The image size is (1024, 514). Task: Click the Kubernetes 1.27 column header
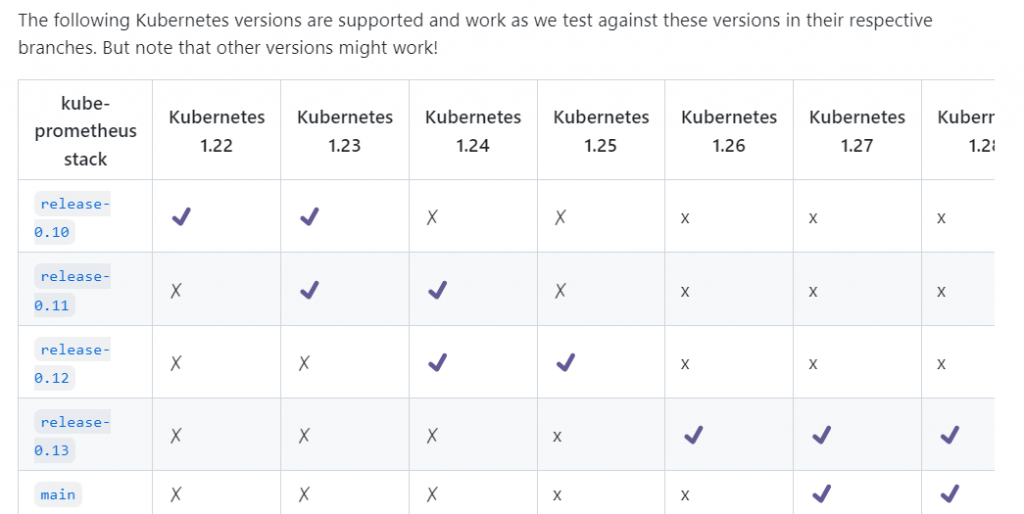857,131
